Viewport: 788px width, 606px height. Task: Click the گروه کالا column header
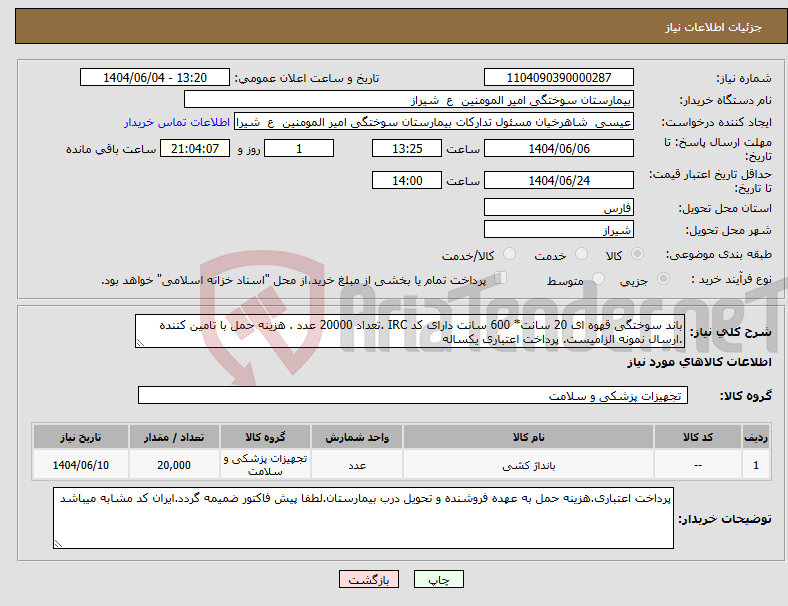point(265,437)
